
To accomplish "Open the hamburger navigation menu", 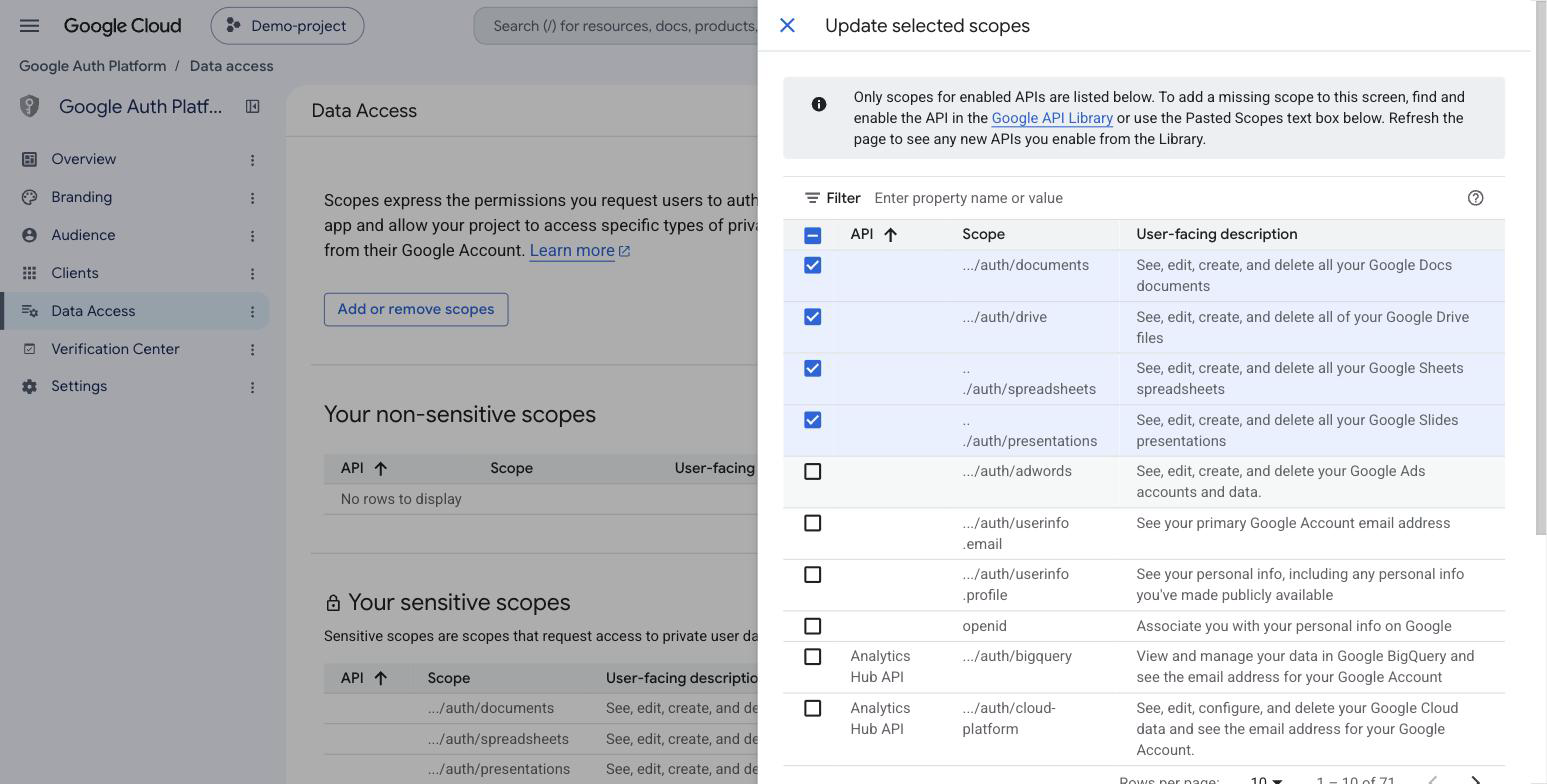I will [x=29, y=26].
